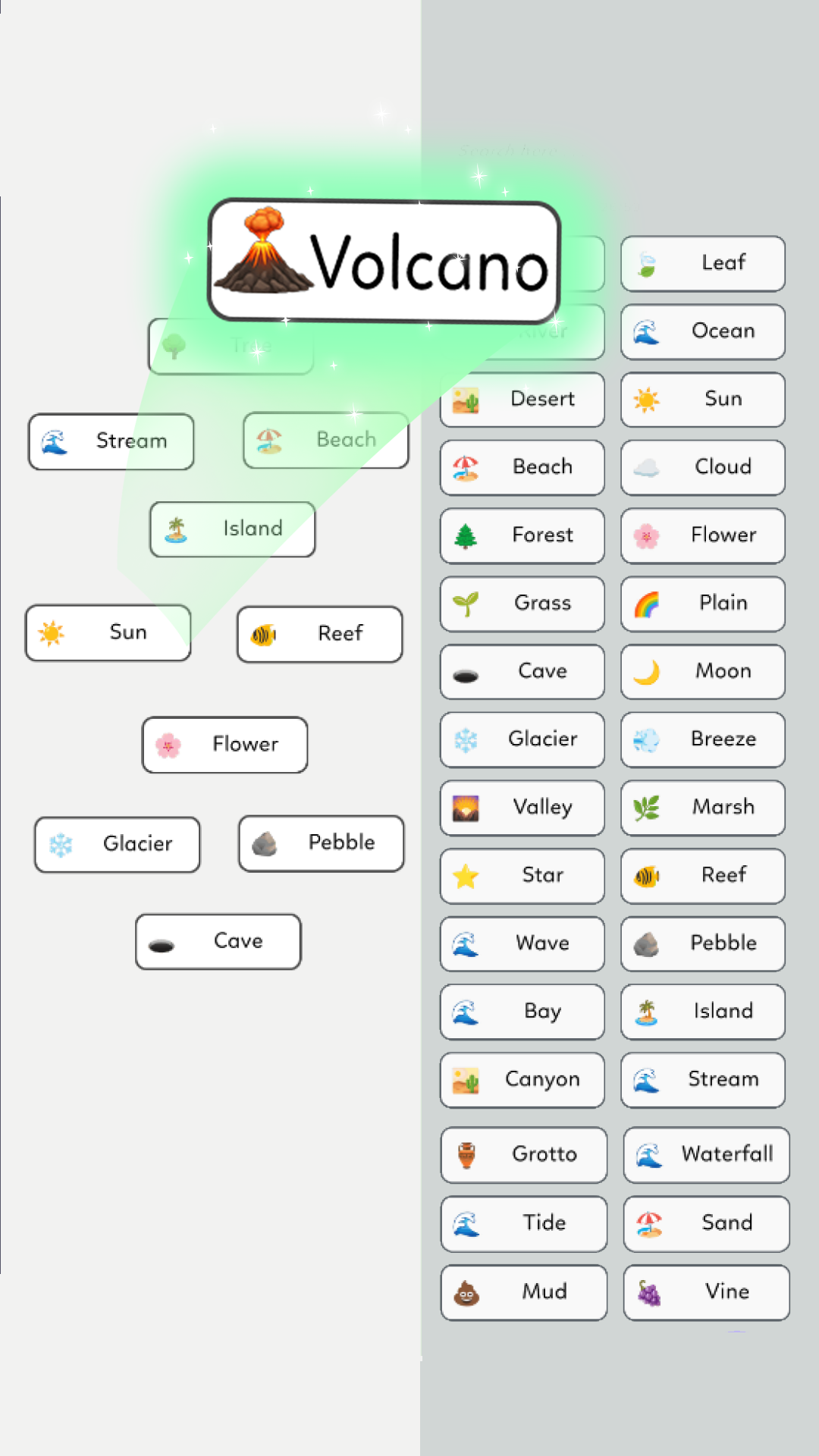Click the rainbow icon on the Plain tile

(x=647, y=604)
